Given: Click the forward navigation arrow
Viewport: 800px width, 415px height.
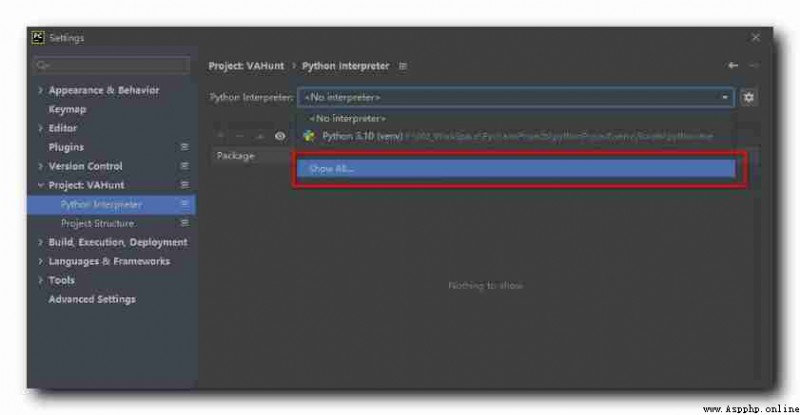Looking at the screenshot, I should click(x=754, y=65).
